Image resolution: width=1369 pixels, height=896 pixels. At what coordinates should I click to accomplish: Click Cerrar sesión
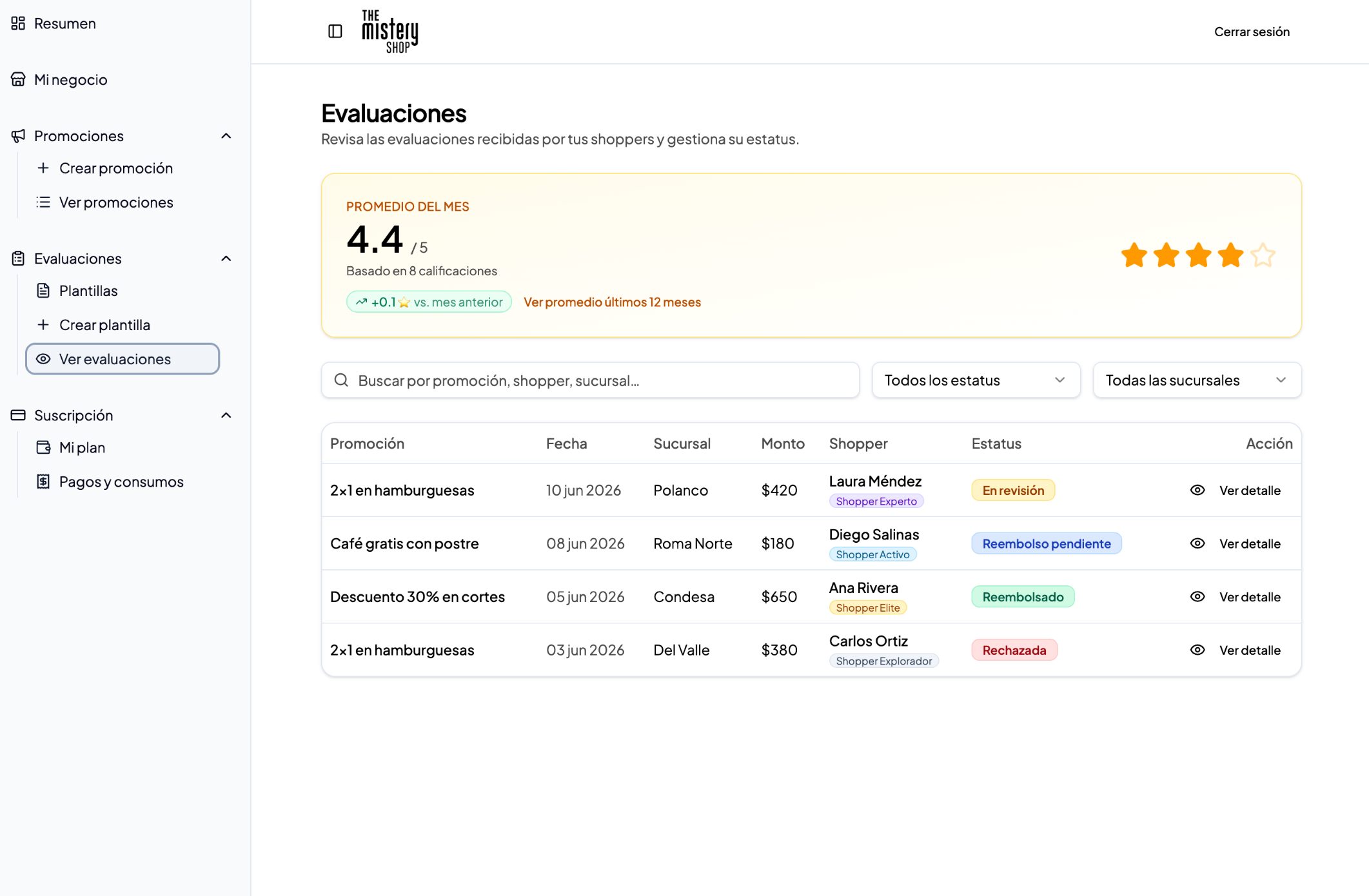click(x=1252, y=31)
